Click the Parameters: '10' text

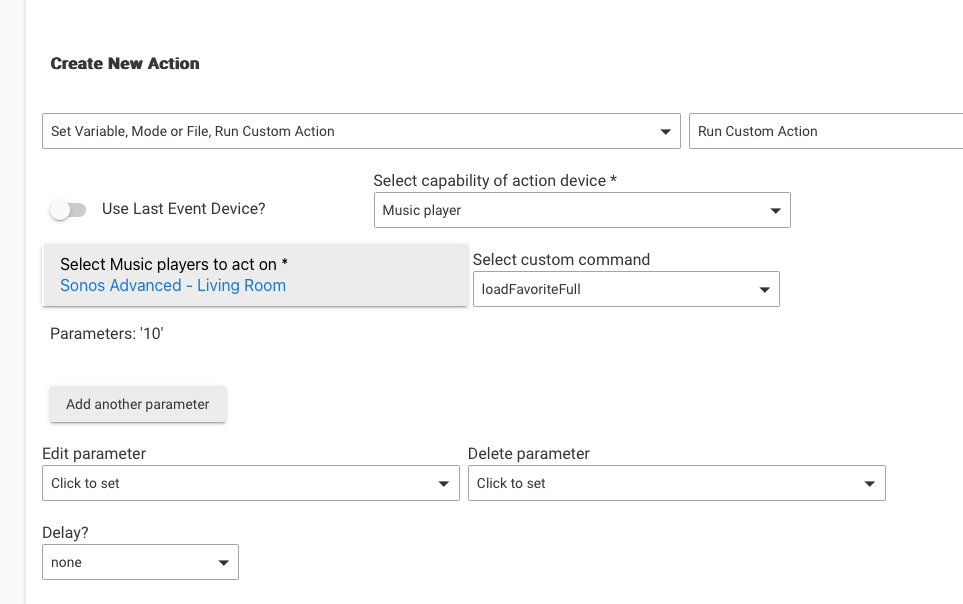(x=107, y=334)
